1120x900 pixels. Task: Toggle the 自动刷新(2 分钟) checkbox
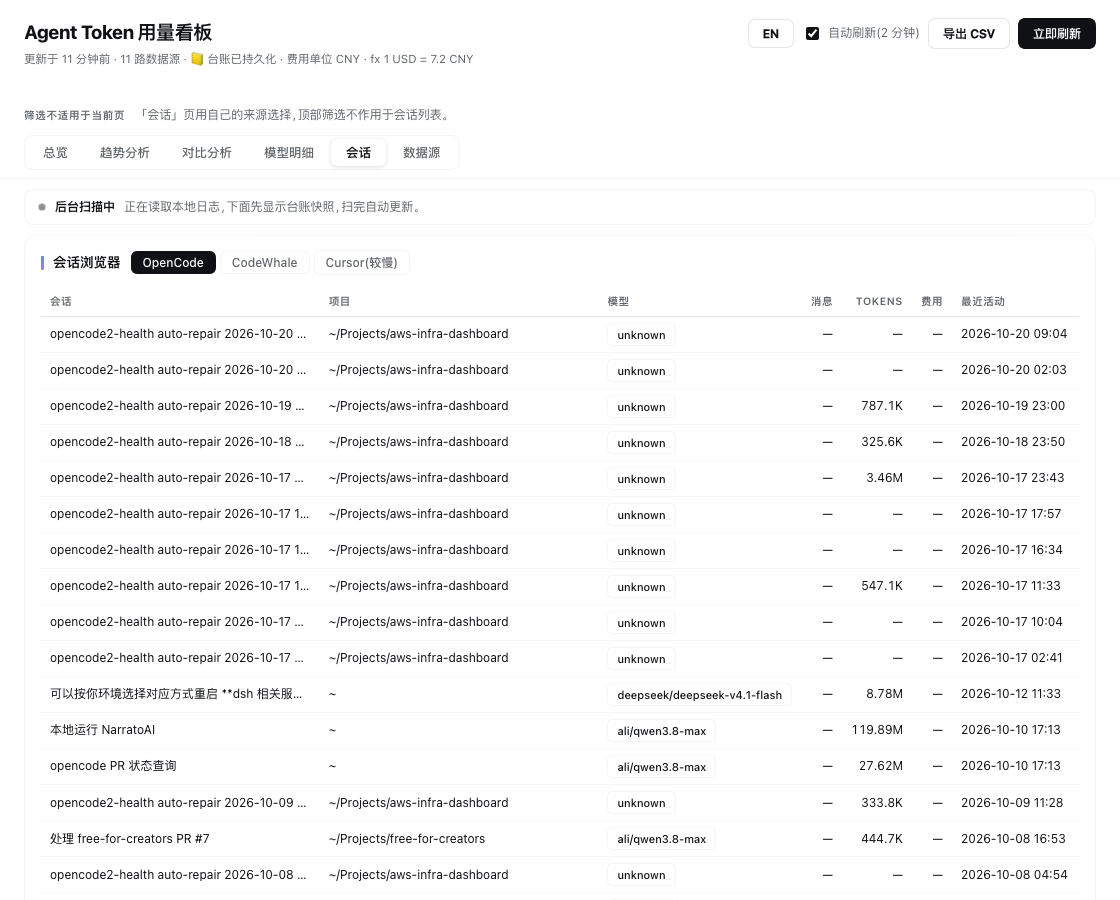point(812,34)
